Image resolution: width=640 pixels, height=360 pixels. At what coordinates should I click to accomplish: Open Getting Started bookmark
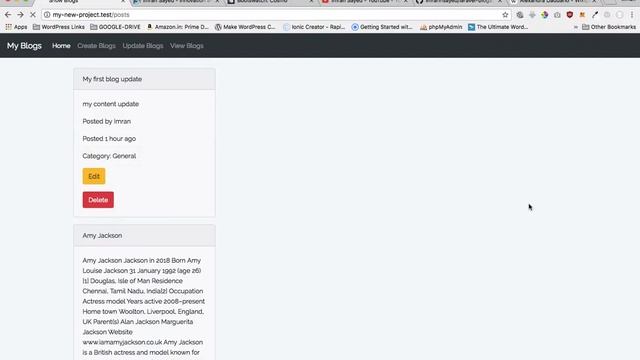(x=382, y=27)
